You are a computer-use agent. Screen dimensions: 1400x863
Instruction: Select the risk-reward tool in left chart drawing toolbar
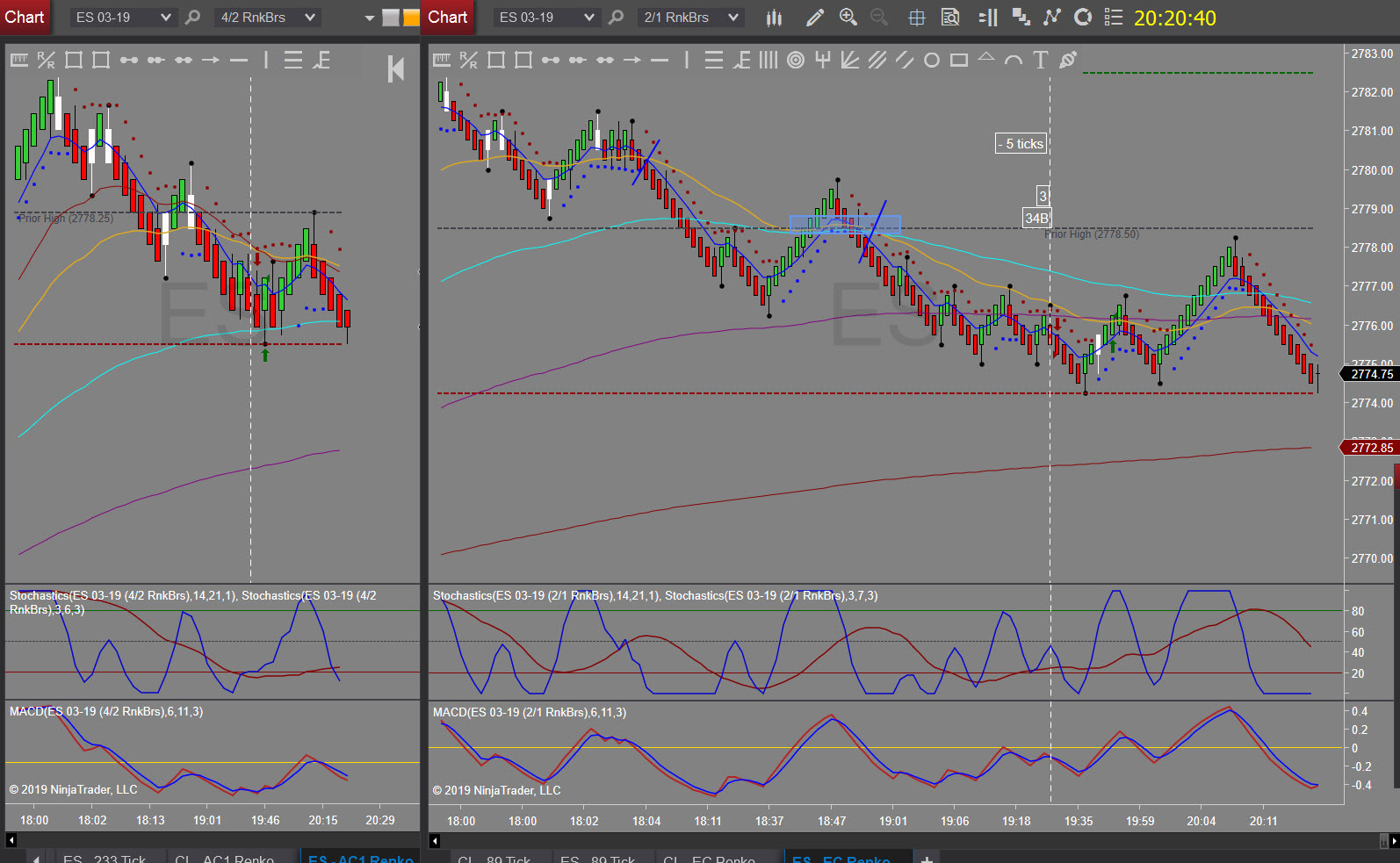(47, 60)
